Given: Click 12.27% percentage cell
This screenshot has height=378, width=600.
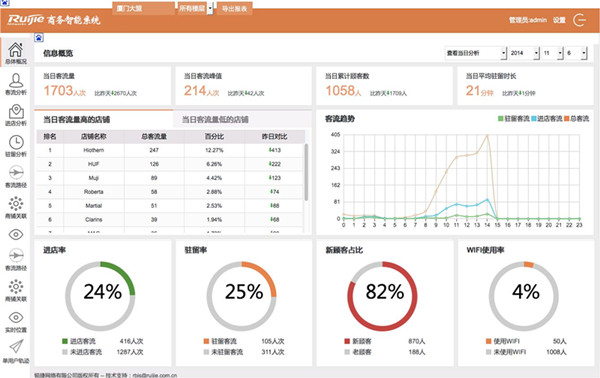Looking at the screenshot, I should click(x=214, y=150).
